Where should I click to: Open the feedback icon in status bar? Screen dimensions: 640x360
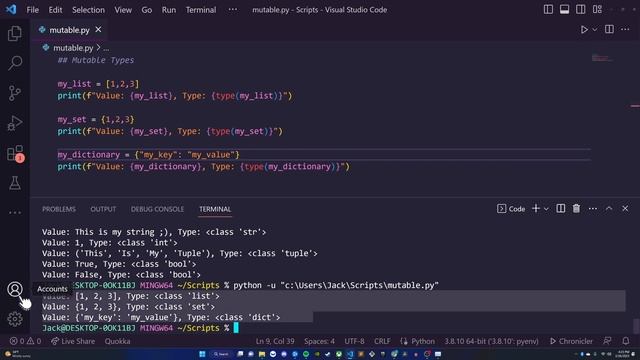pyautogui.click(x=607, y=341)
